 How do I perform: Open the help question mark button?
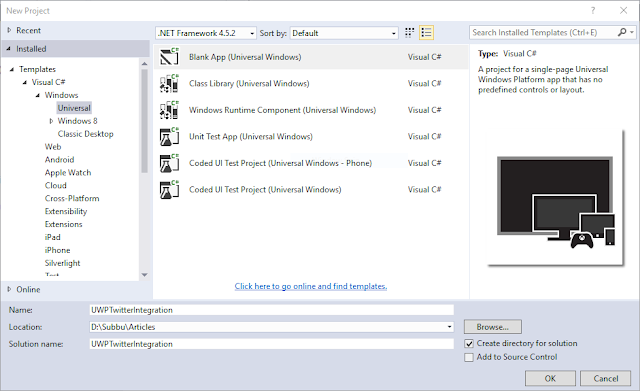[x=593, y=11]
